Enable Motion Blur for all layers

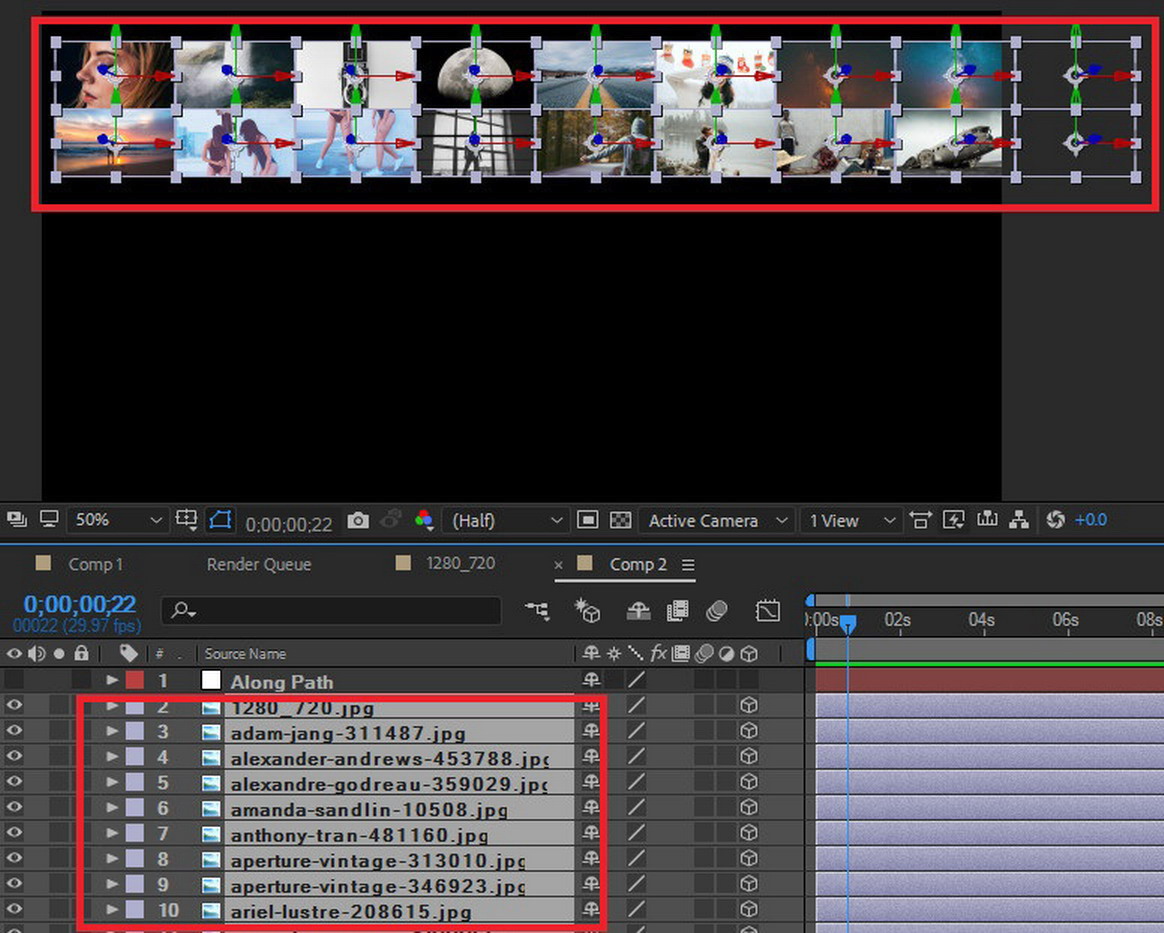click(x=716, y=611)
